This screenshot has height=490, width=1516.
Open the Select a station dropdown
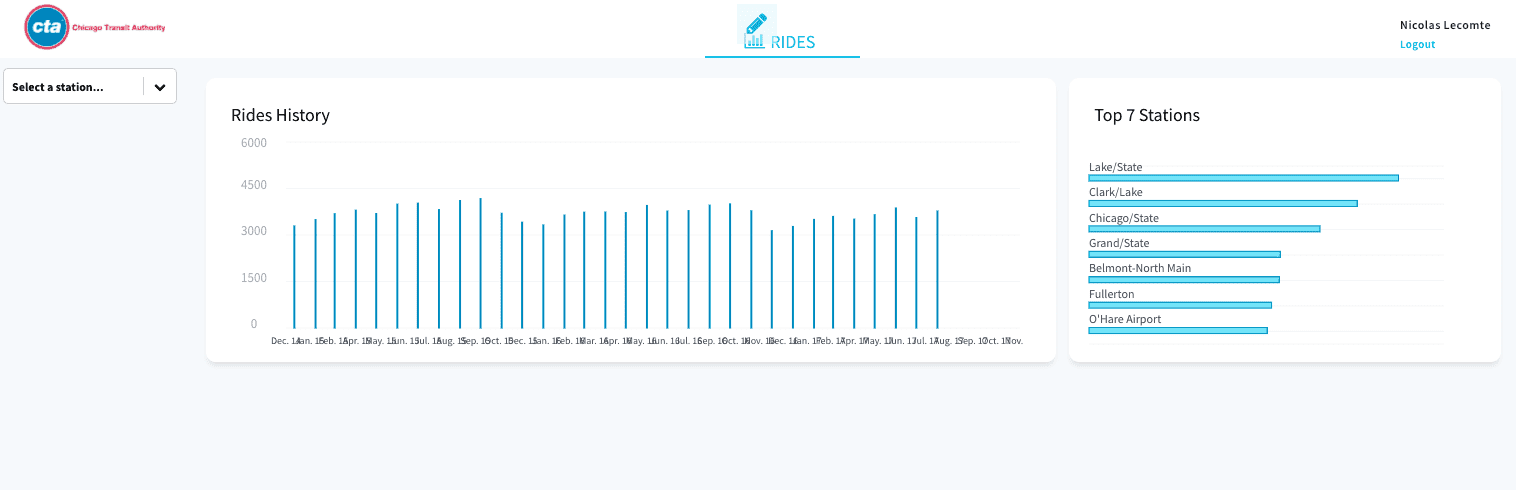point(91,87)
